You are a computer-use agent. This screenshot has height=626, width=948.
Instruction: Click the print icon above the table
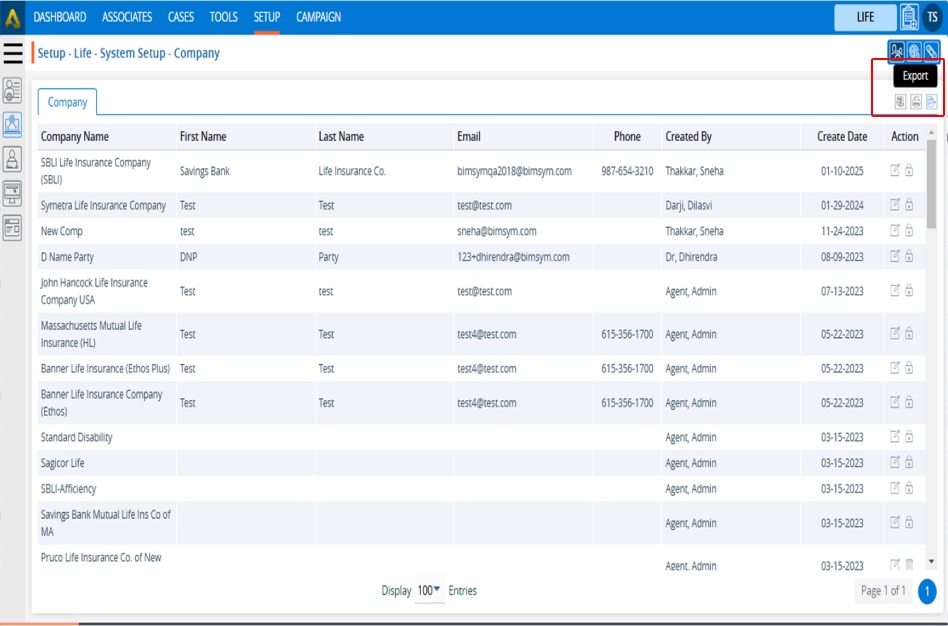click(x=915, y=102)
